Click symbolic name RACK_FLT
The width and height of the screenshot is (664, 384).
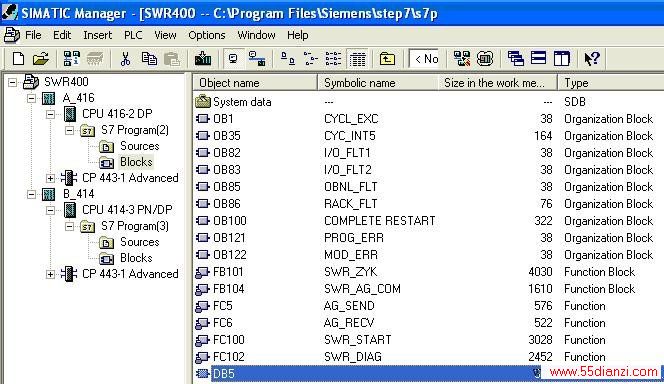[351, 204]
